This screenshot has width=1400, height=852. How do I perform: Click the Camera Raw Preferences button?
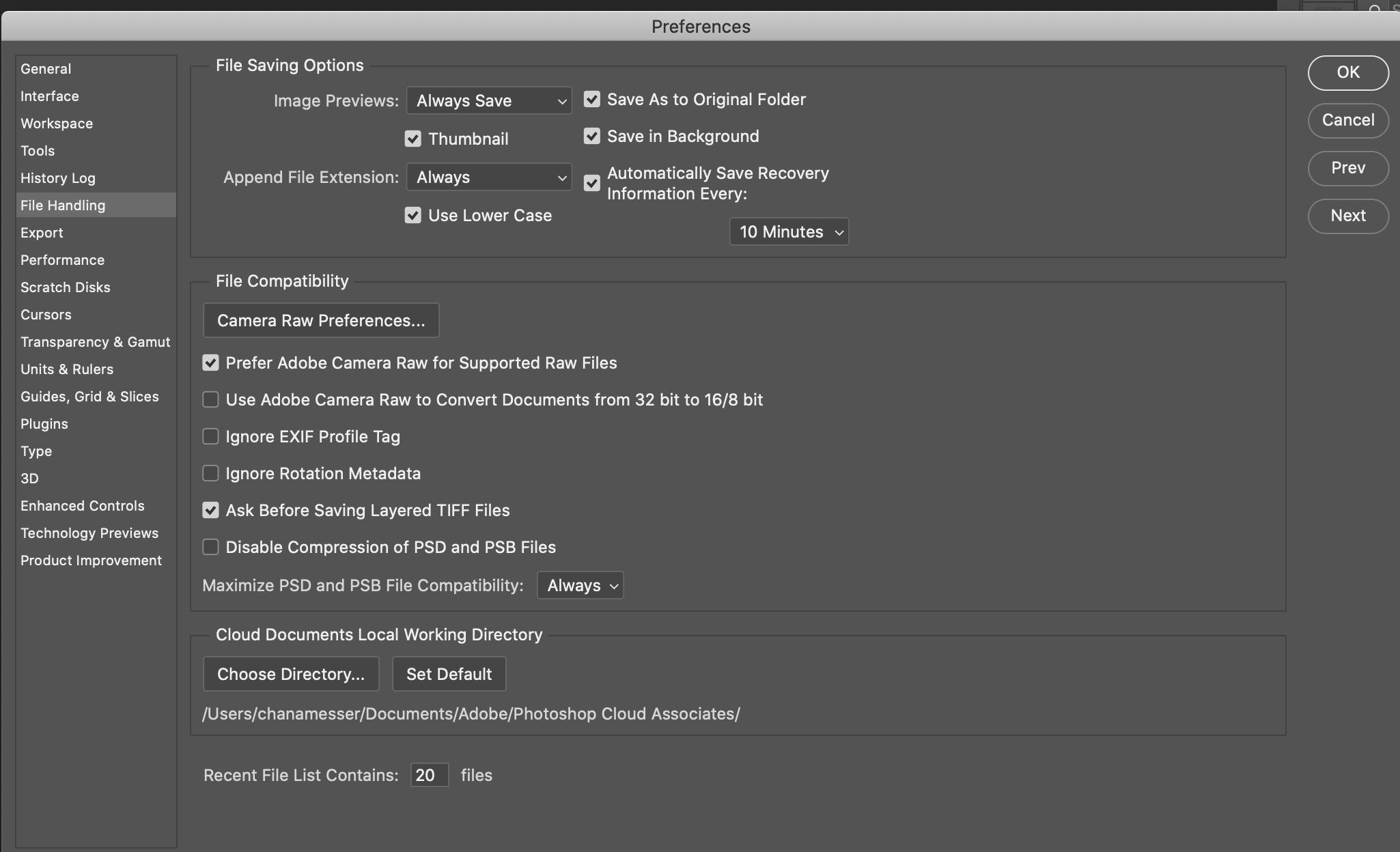pyautogui.click(x=321, y=321)
